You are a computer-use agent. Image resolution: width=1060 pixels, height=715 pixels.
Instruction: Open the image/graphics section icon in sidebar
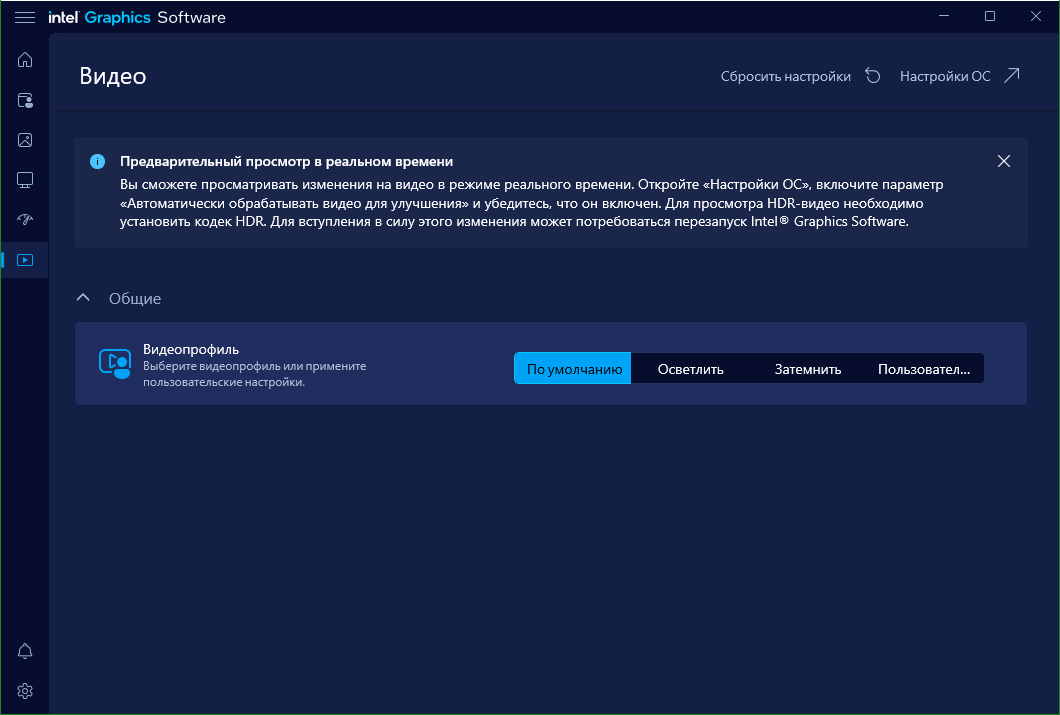click(25, 140)
